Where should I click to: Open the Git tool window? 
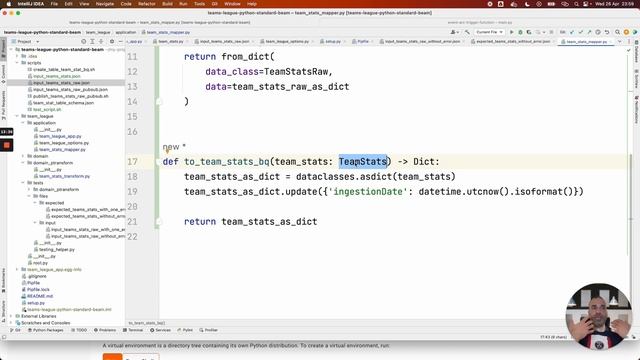click(15, 330)
